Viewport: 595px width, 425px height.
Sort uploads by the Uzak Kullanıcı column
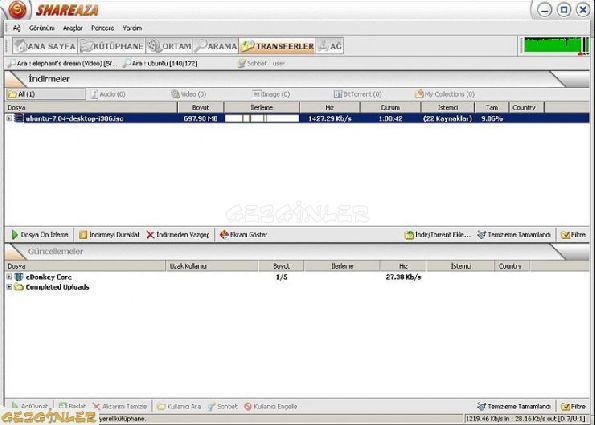coord(212,266)
